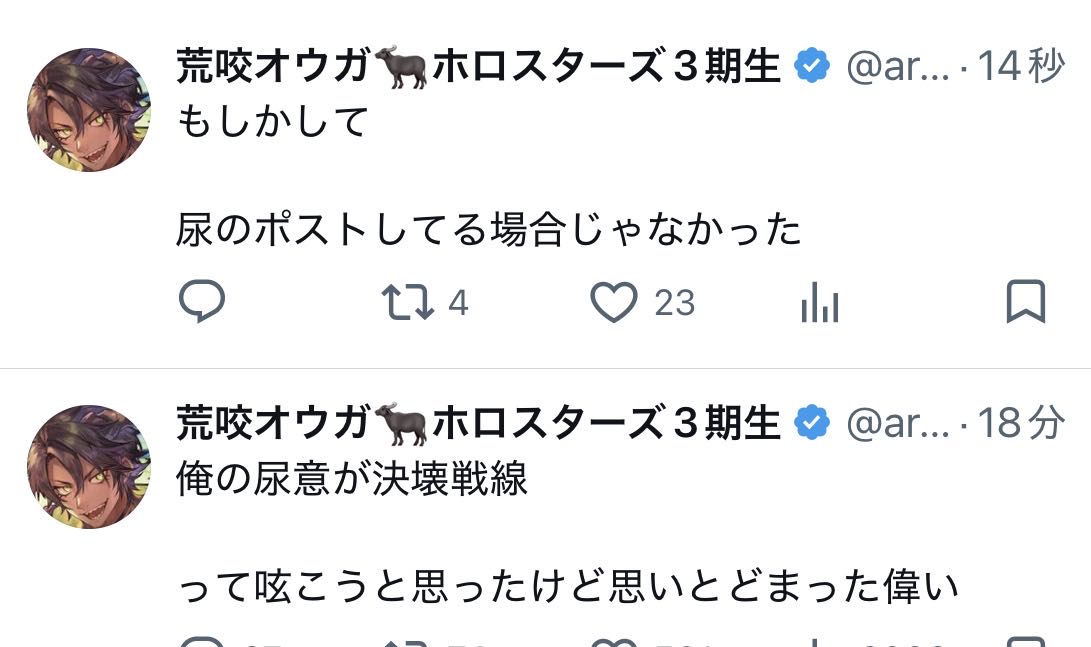
Task: Click the @ar… handle on the 14秒 post
Action: tap(897, 67)
